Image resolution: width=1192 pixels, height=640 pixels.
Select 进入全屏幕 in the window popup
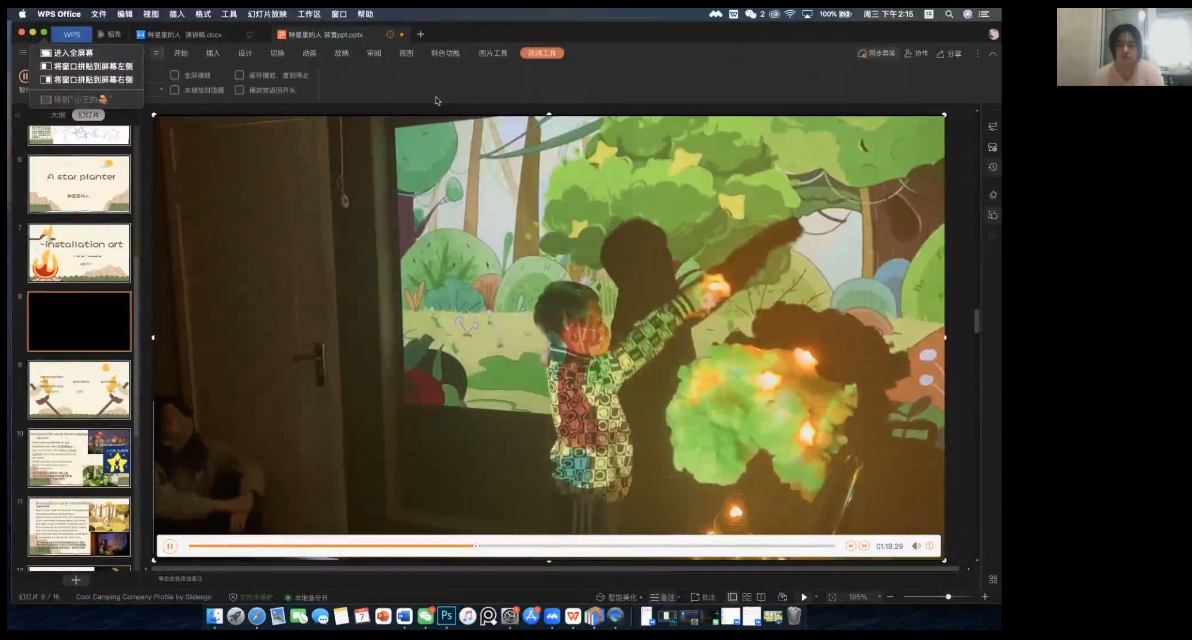73,53
